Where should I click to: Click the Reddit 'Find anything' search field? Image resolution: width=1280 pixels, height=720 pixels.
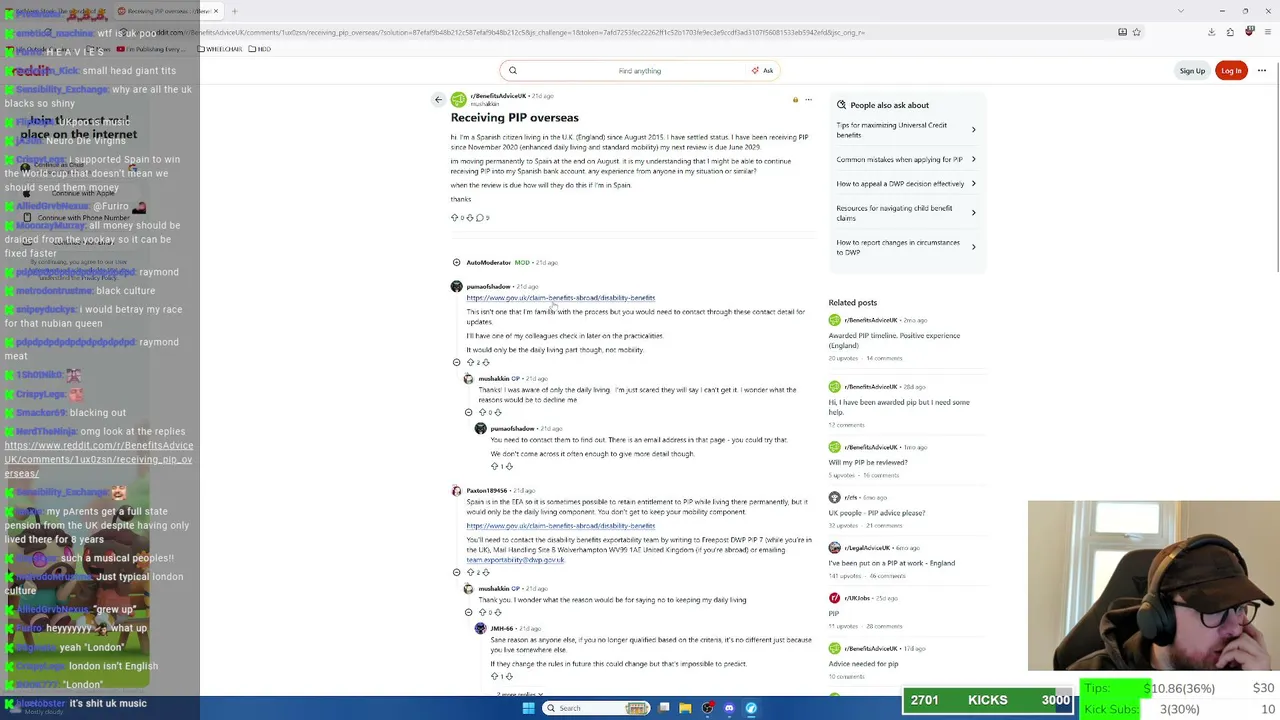tap(640, 71)
